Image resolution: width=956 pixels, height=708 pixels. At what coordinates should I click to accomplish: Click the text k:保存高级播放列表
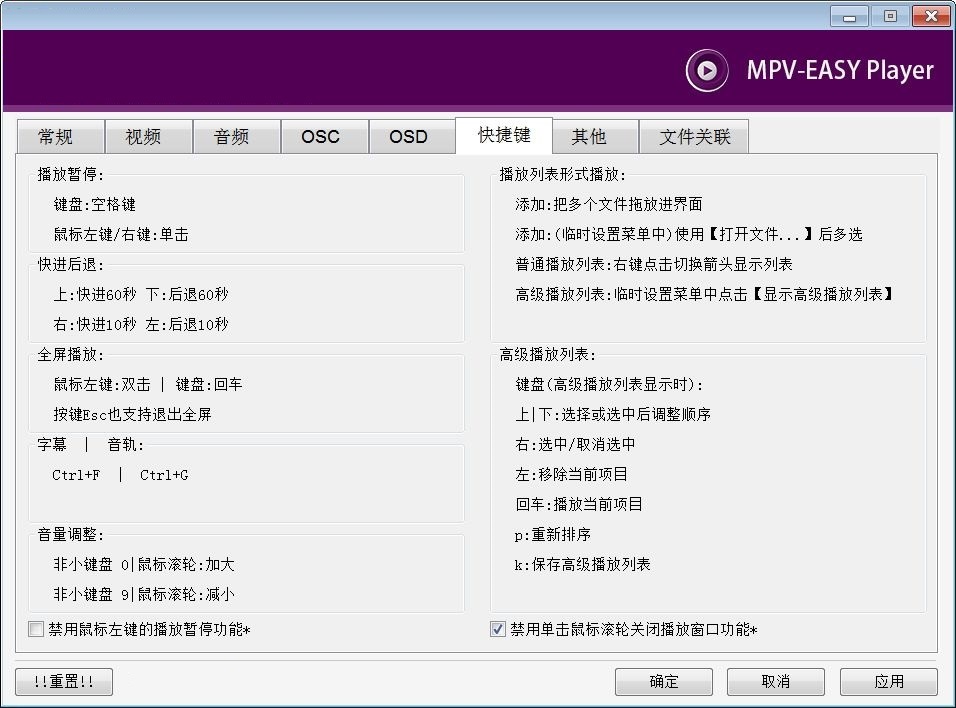tap(582, 565)
